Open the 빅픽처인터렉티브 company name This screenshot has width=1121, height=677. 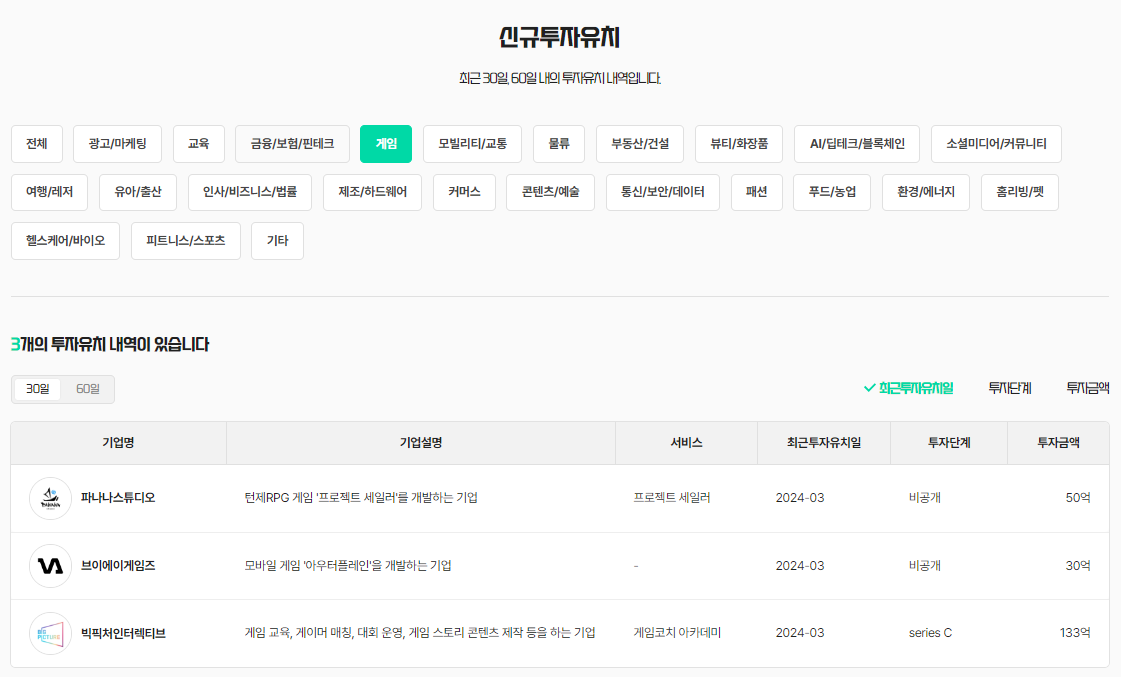coord(123,633)
